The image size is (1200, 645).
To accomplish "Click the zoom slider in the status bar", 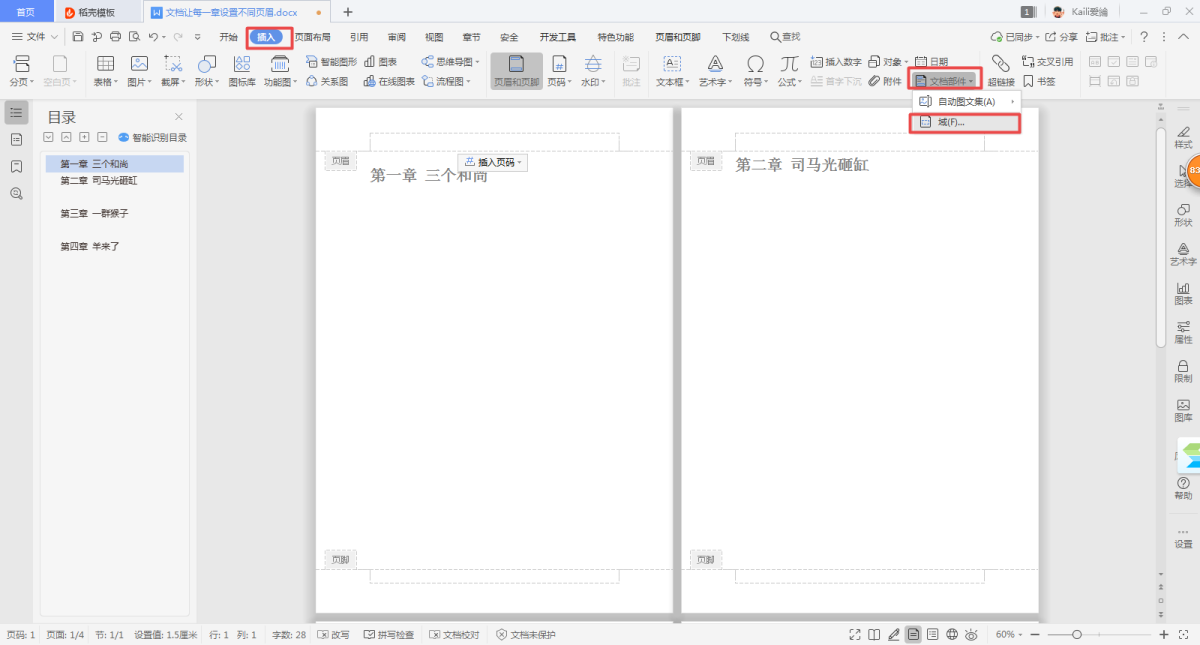I will 1076,635.
